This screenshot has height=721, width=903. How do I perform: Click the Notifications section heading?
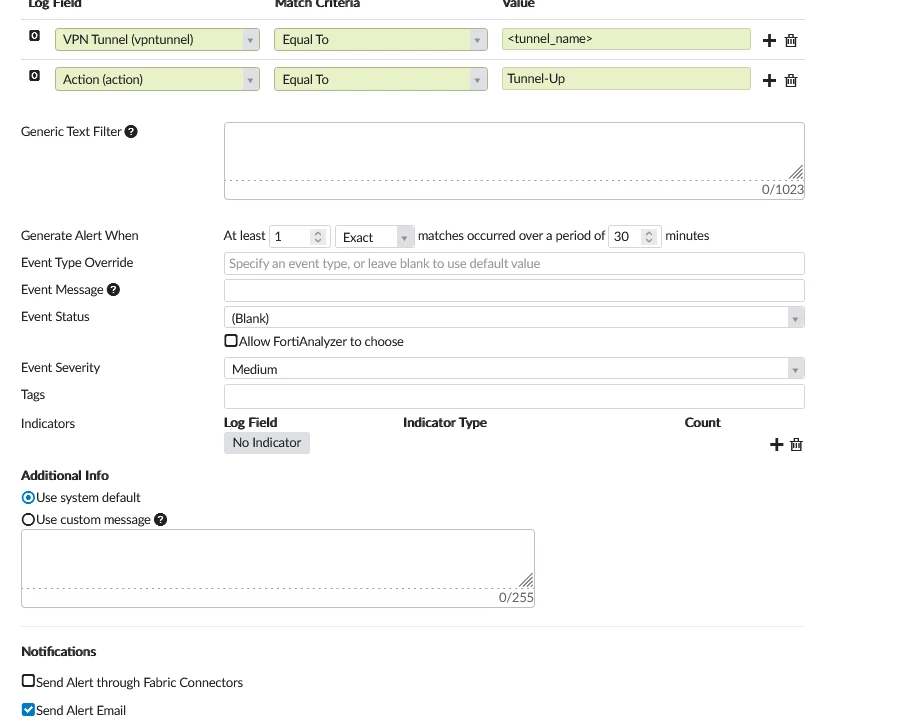point(59,651)
